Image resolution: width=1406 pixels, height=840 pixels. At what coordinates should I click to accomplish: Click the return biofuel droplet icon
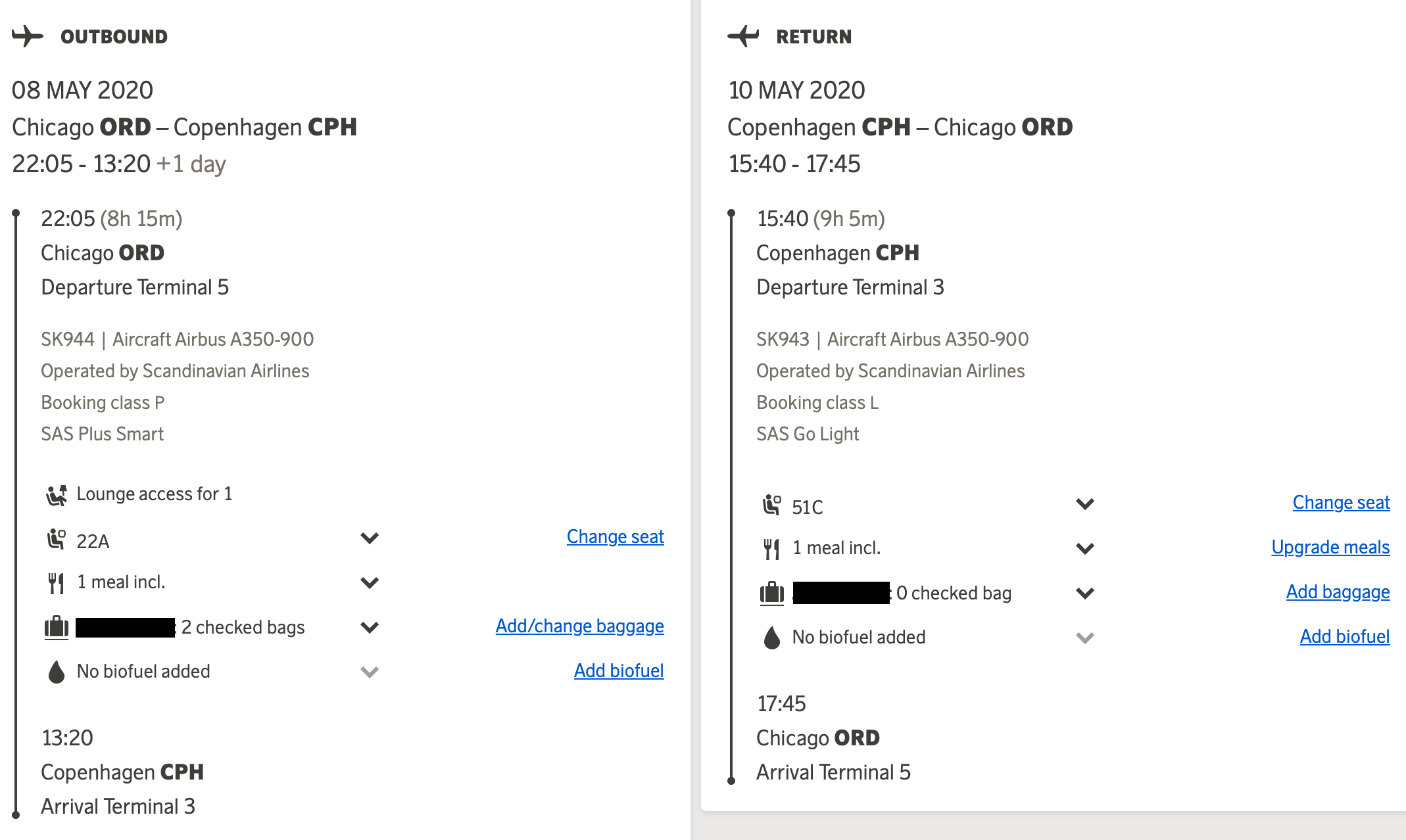(x=772, y=638)
